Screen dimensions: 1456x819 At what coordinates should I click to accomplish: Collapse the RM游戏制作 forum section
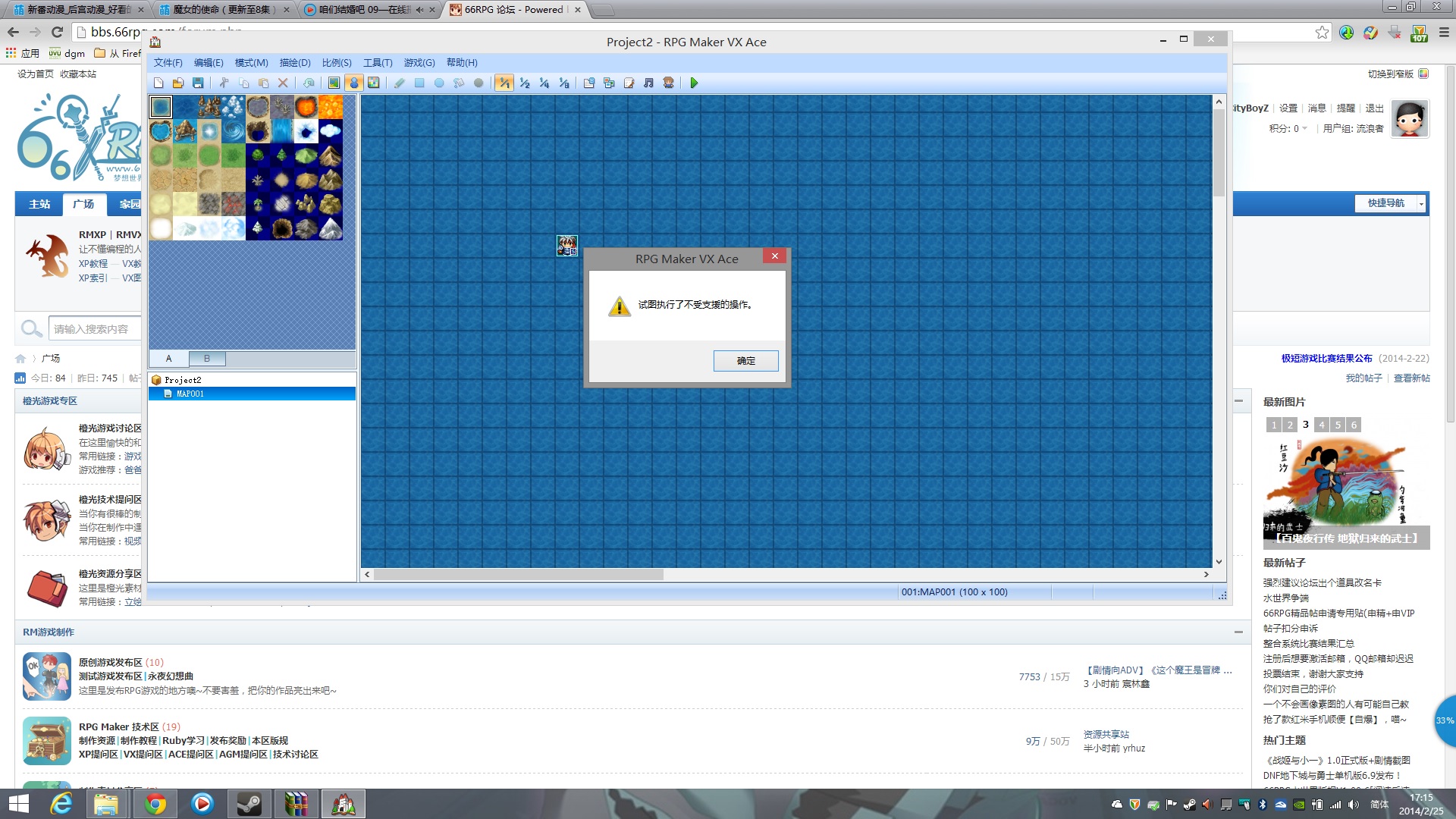click(1238, 632)
